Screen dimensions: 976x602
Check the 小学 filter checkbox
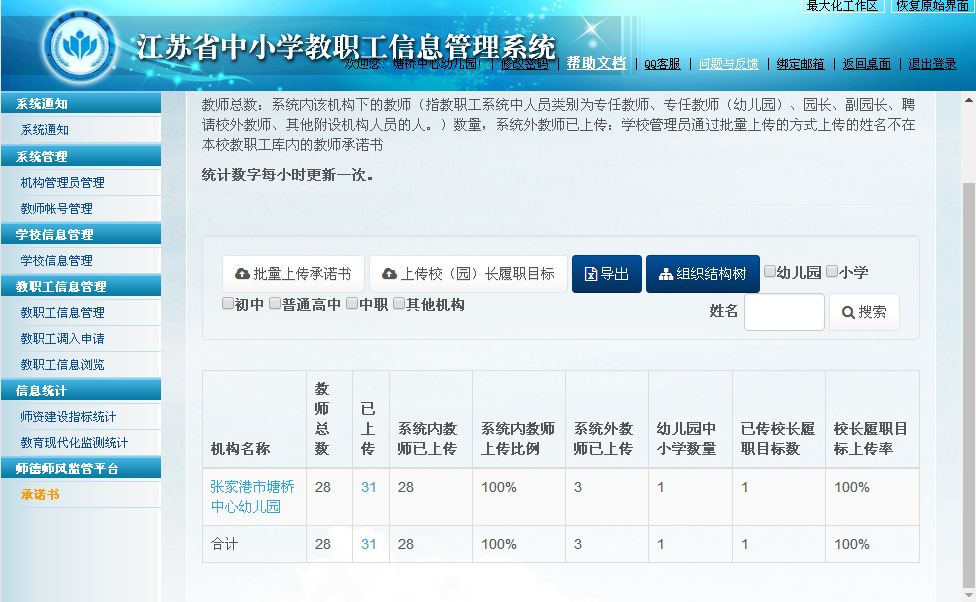point(831,271)
